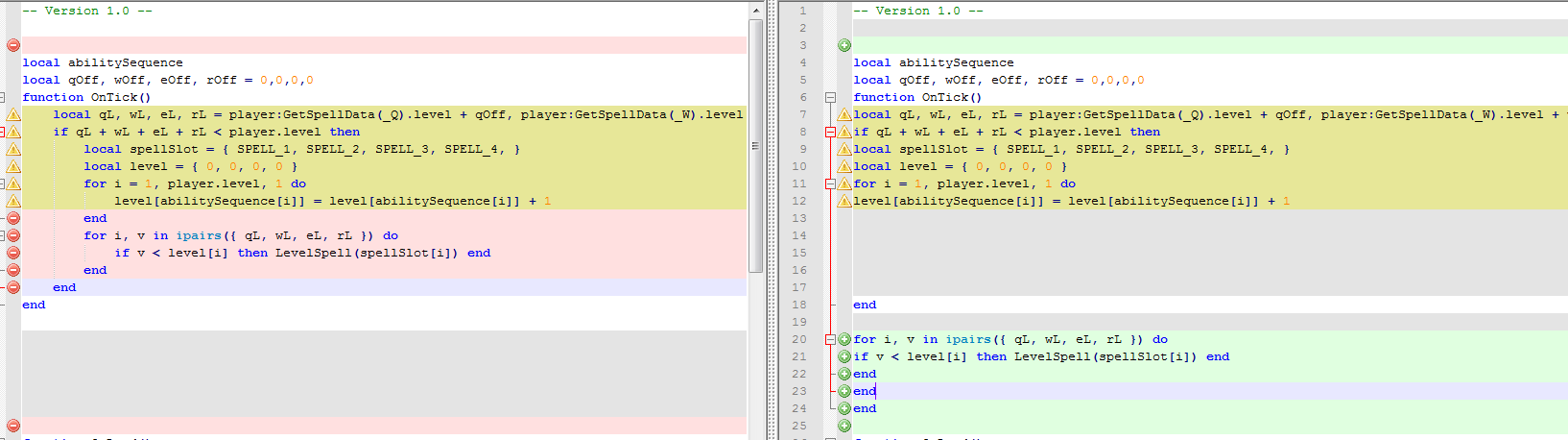The image size is (1568, 440).
Task: Click the 'player.level then' text on line 8 in the right pane
Action: 1095,132
